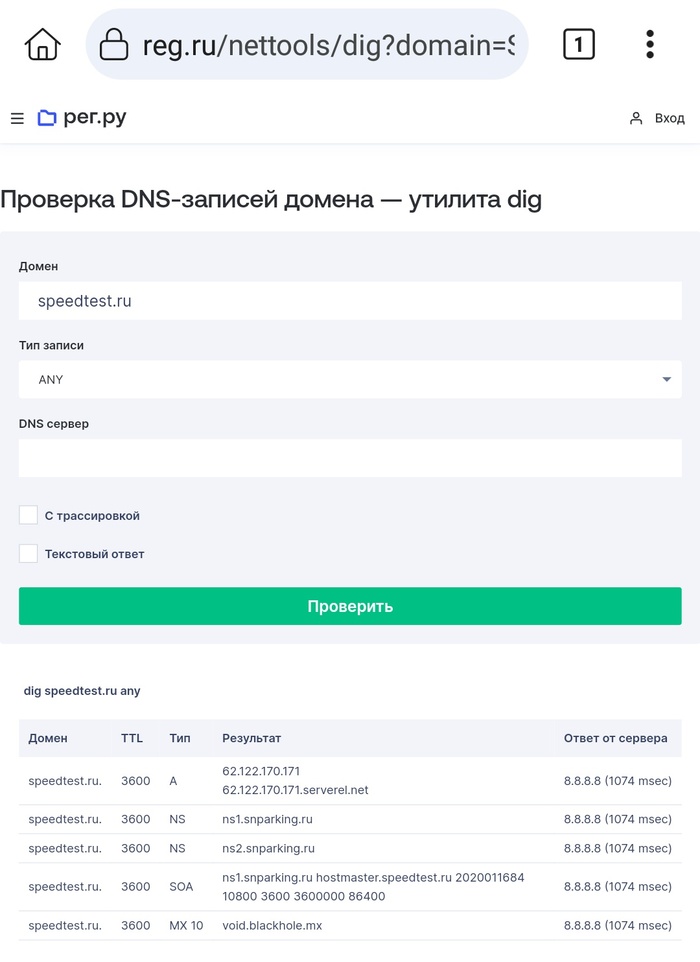The image size is (700, 962).
Task: Toggle the "Текстовый ответ" checkbox
Action: (28, 553)
